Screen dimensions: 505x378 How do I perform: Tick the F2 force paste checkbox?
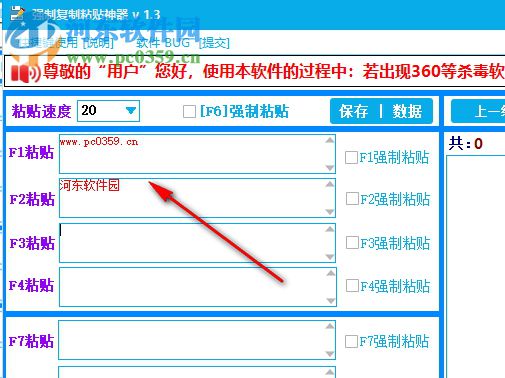352,199
